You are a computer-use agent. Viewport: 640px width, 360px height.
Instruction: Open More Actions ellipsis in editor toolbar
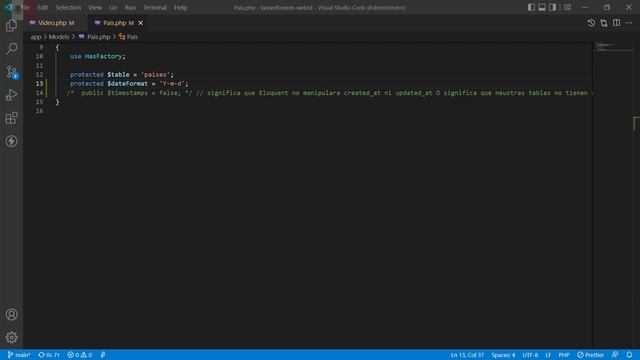629,23
